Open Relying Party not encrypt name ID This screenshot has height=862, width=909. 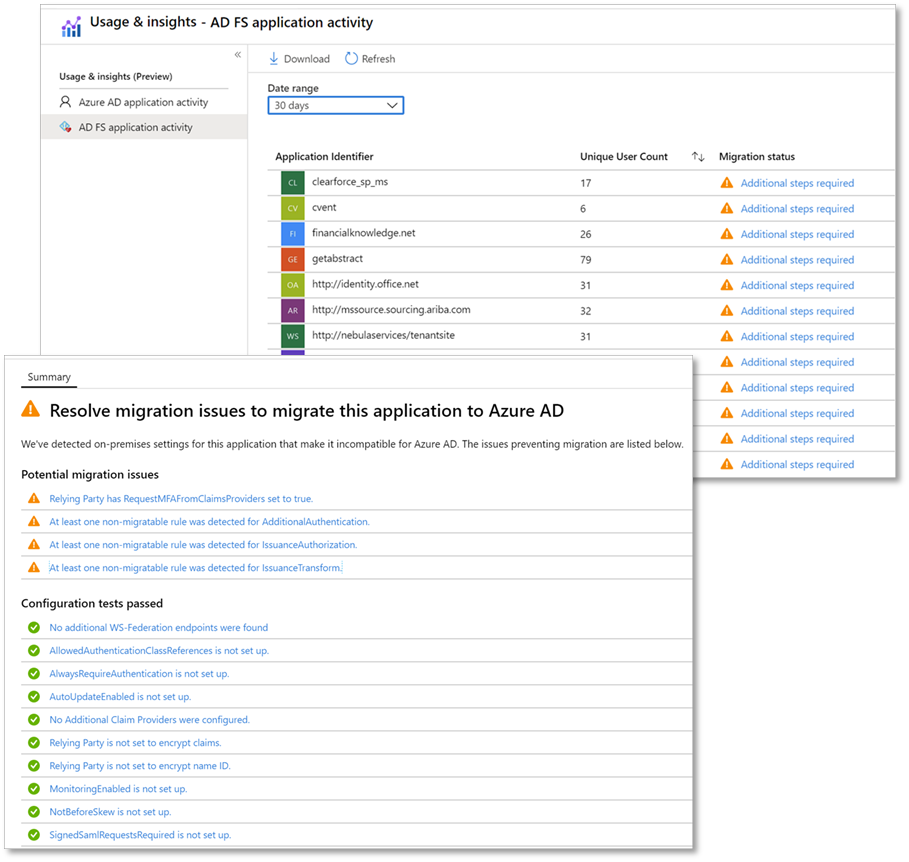pyautogui.click(x=140, y=766)
